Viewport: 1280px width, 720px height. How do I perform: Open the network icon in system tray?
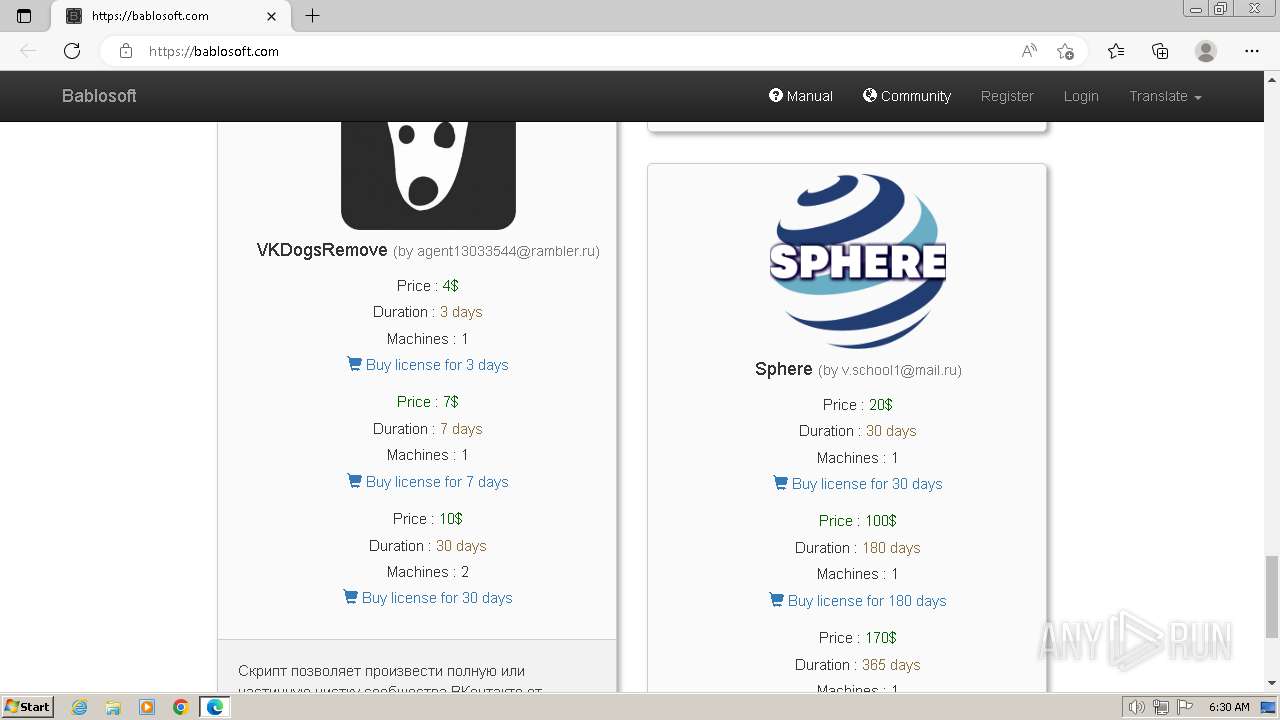point(1161,707)
